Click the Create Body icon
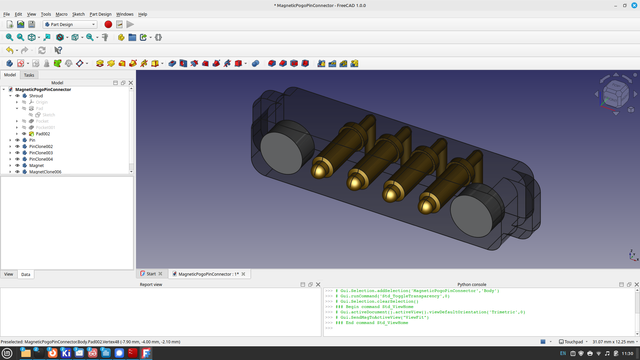Viewport: 640px width, 360px height. point(9,63)
